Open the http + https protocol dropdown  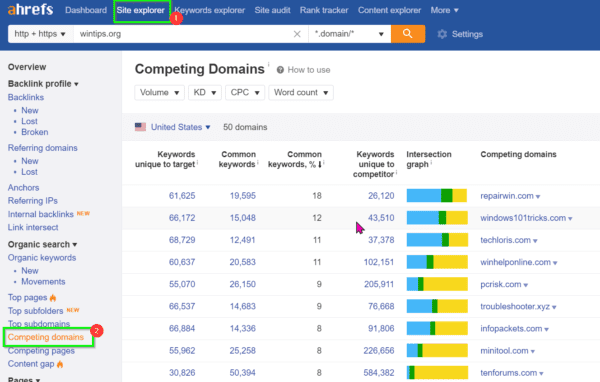[40, 34]
